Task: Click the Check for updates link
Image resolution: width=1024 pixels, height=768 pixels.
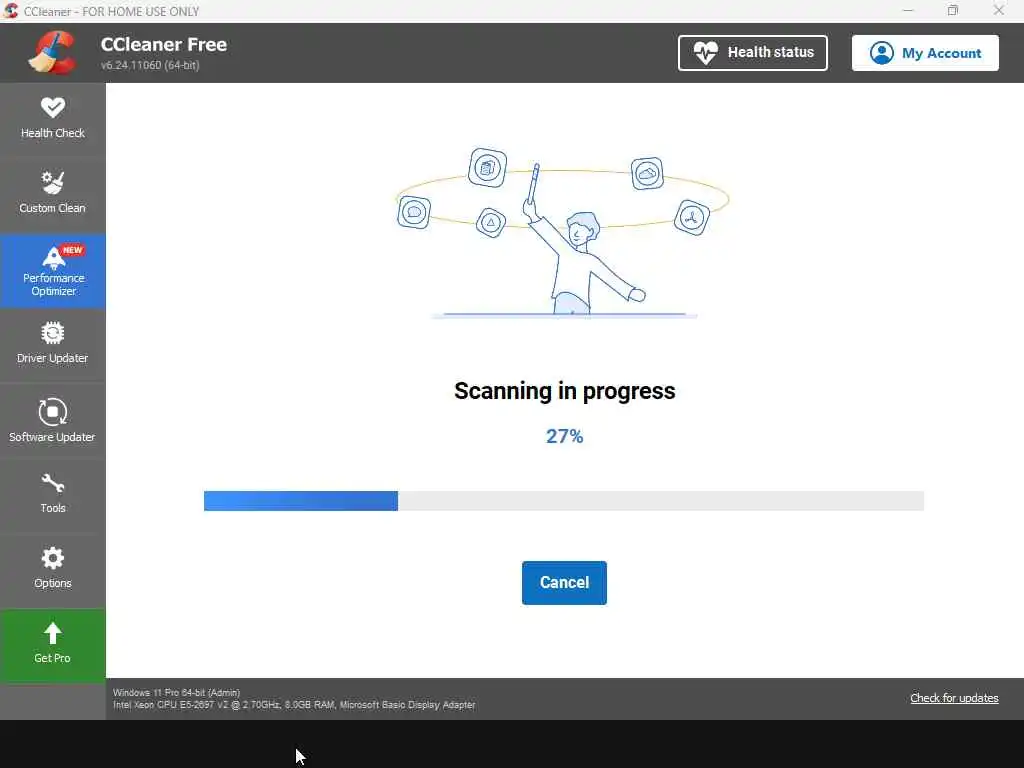Action: (x=954, y=698)
